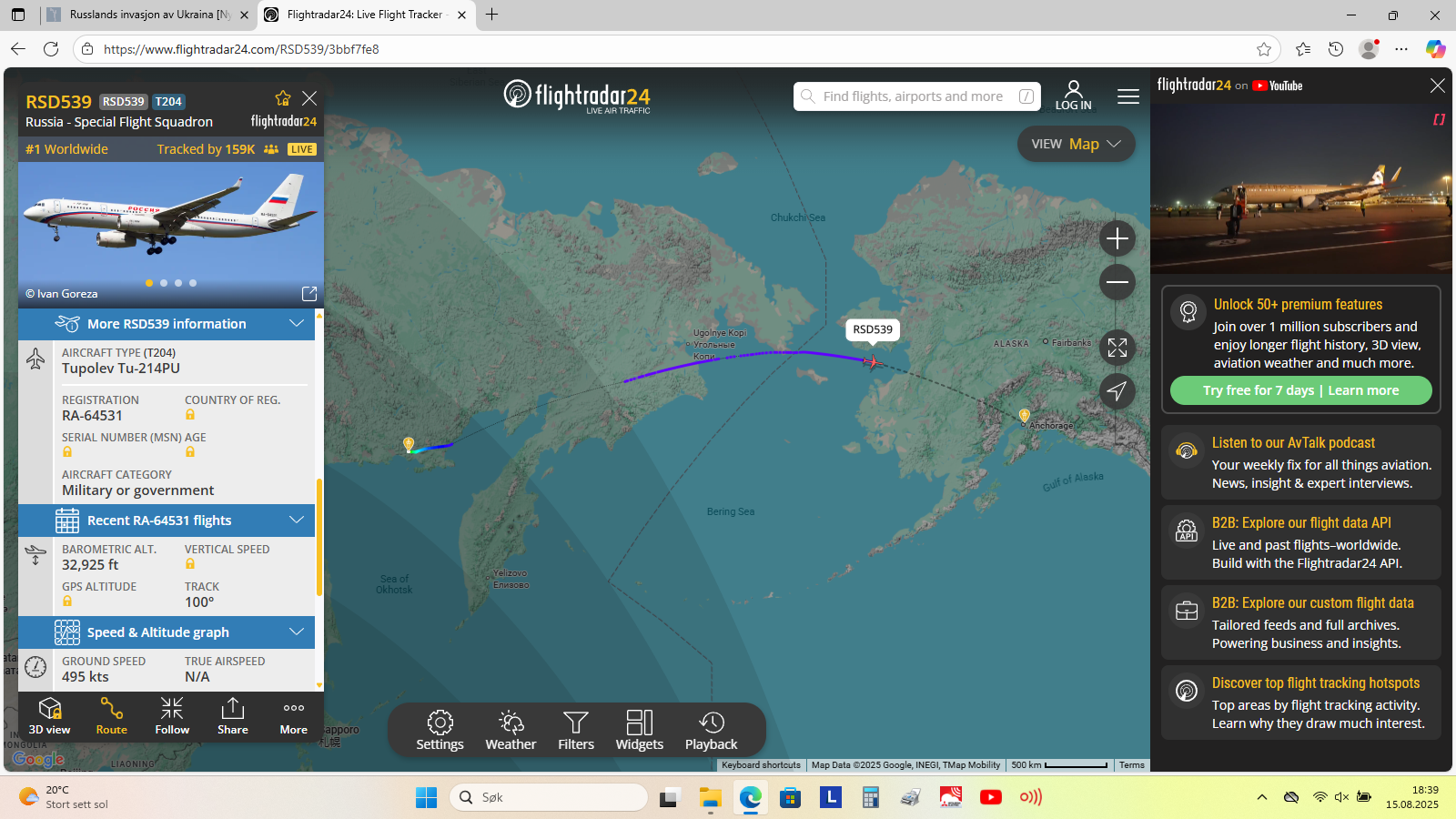Click the Find flights search field
This screenshot has height=819, width=1456.
[x=916, y=96]
